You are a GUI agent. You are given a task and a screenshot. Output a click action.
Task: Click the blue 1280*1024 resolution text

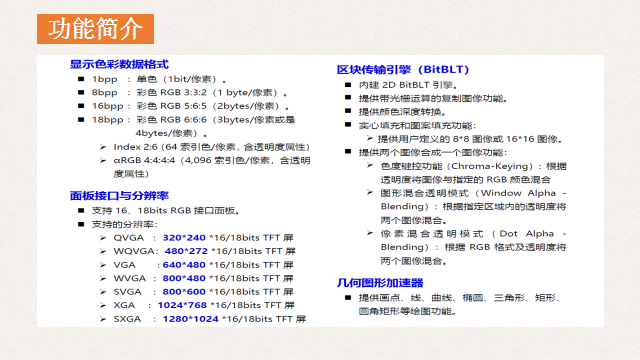(191, 319)
